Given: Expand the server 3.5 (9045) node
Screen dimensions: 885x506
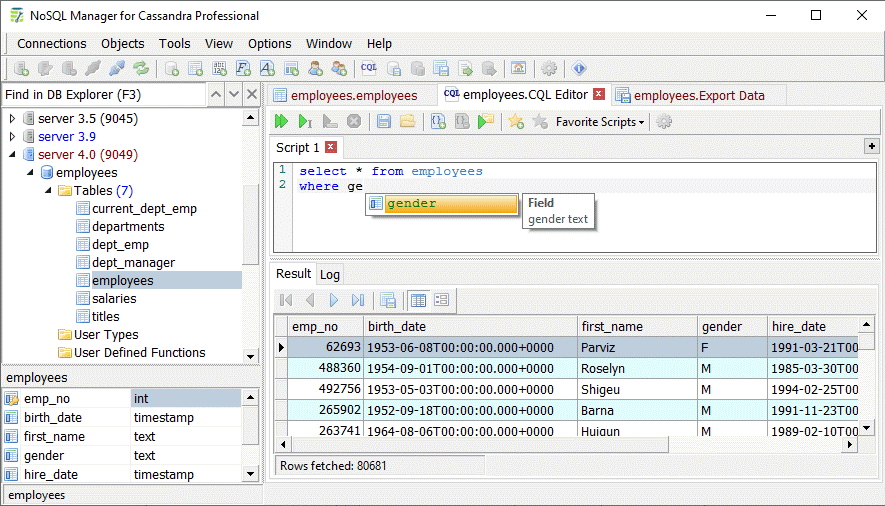Looking at the screenshot, I should coord(12,119).
